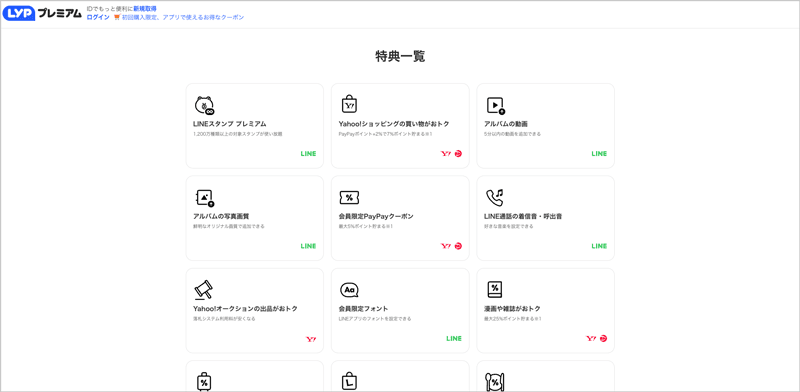Screen dimensions: 800x392
Task: Click the ログイン link
Action: point(98,17)
